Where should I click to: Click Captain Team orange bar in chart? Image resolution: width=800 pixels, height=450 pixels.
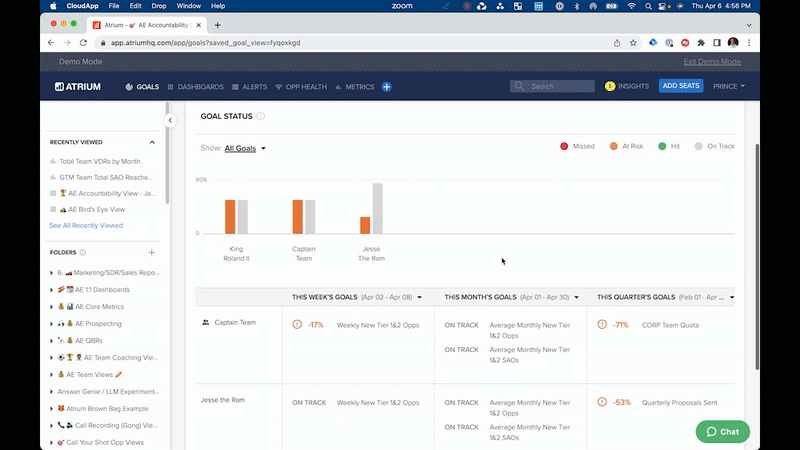(x=297, y=217)
